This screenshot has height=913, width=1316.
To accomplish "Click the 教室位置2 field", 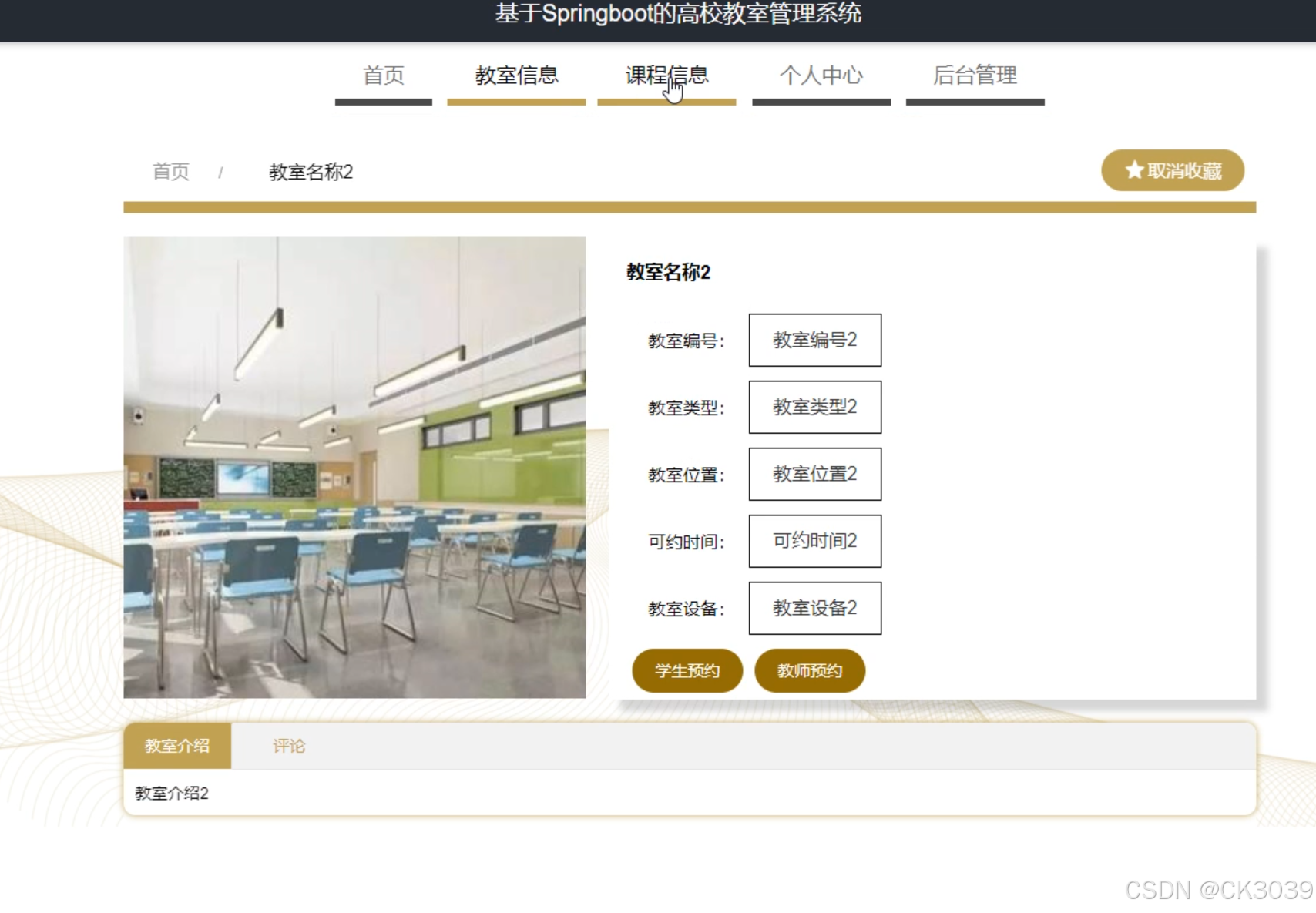I will (x=814, y=474).
